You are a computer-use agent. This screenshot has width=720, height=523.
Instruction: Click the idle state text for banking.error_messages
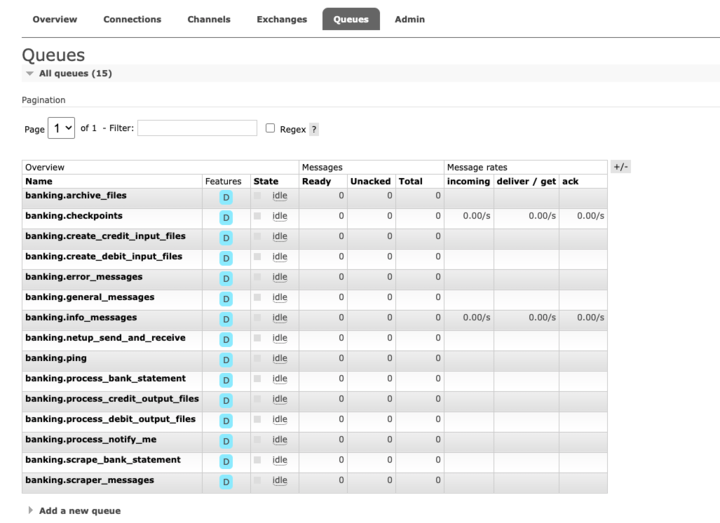280,277
